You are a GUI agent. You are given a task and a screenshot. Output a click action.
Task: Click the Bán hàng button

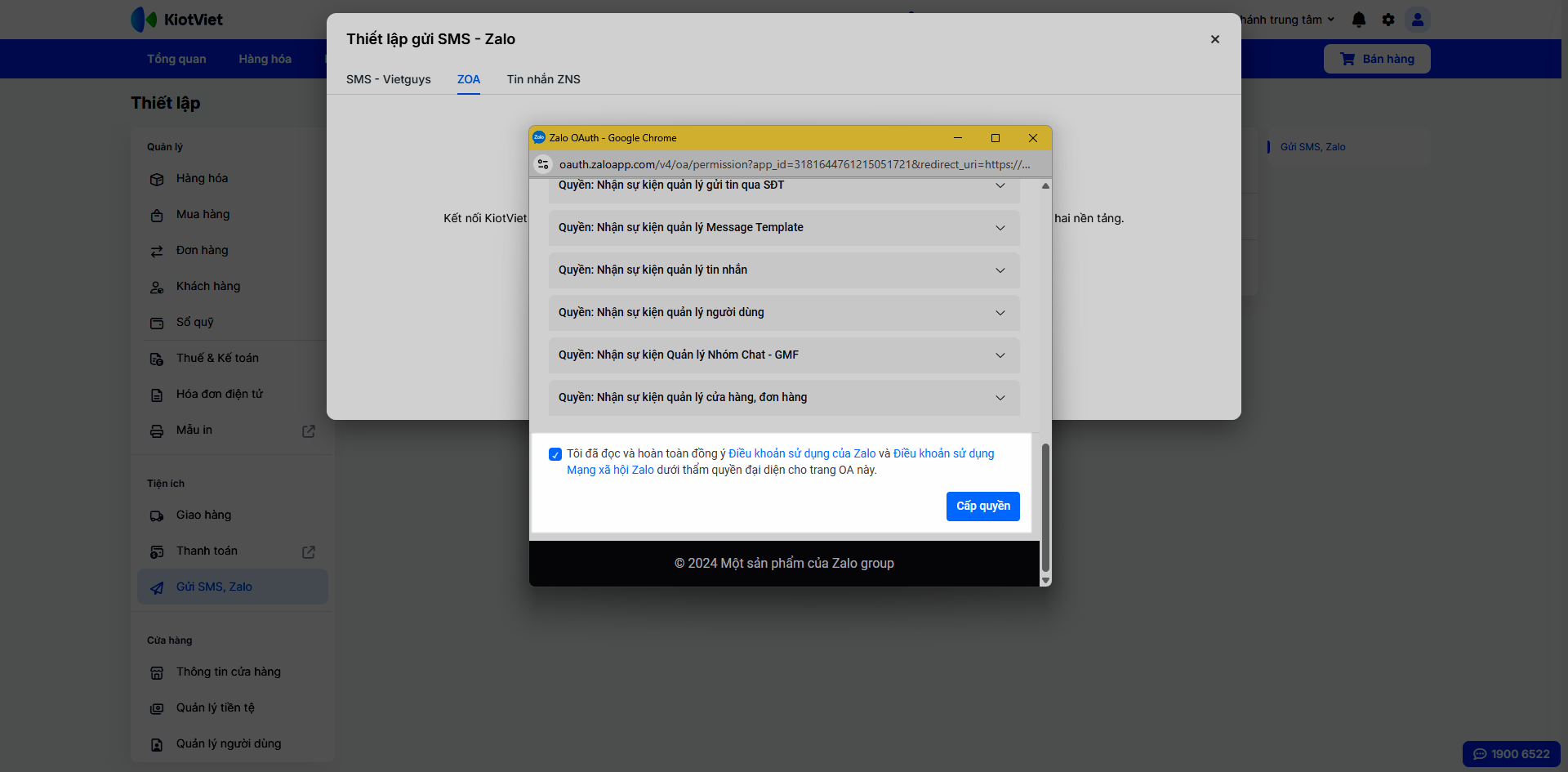[1377, 59]
